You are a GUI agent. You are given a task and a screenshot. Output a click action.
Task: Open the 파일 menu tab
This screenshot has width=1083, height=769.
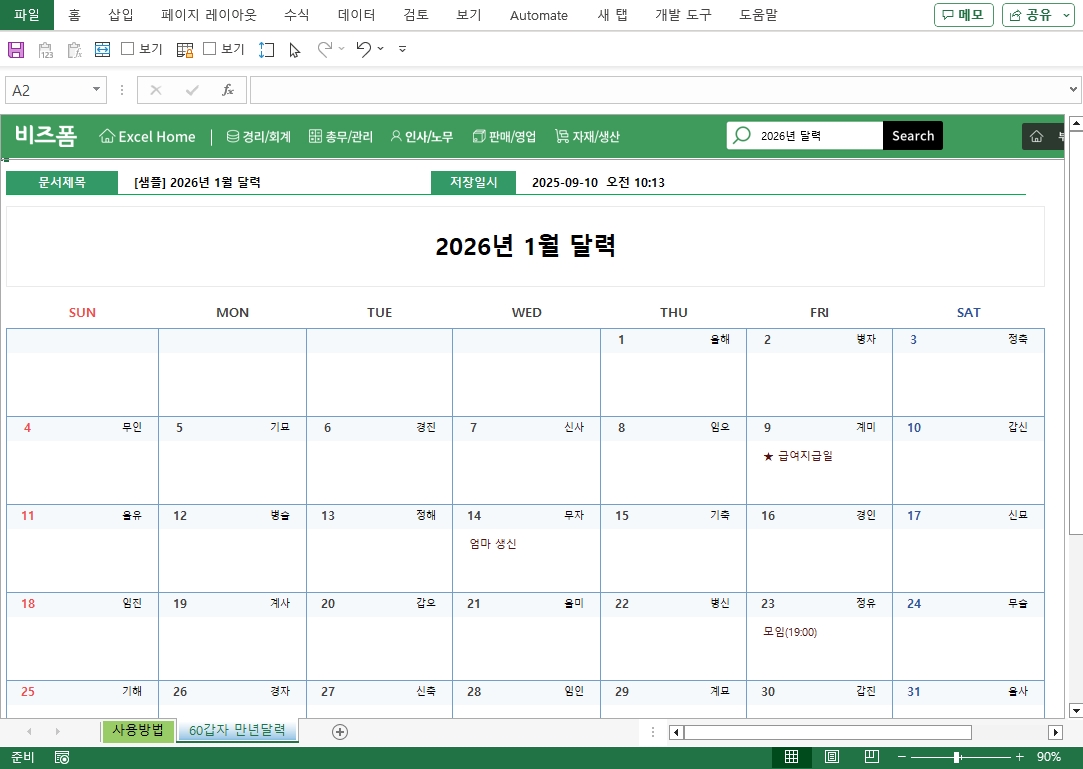[x=27, y=15]
